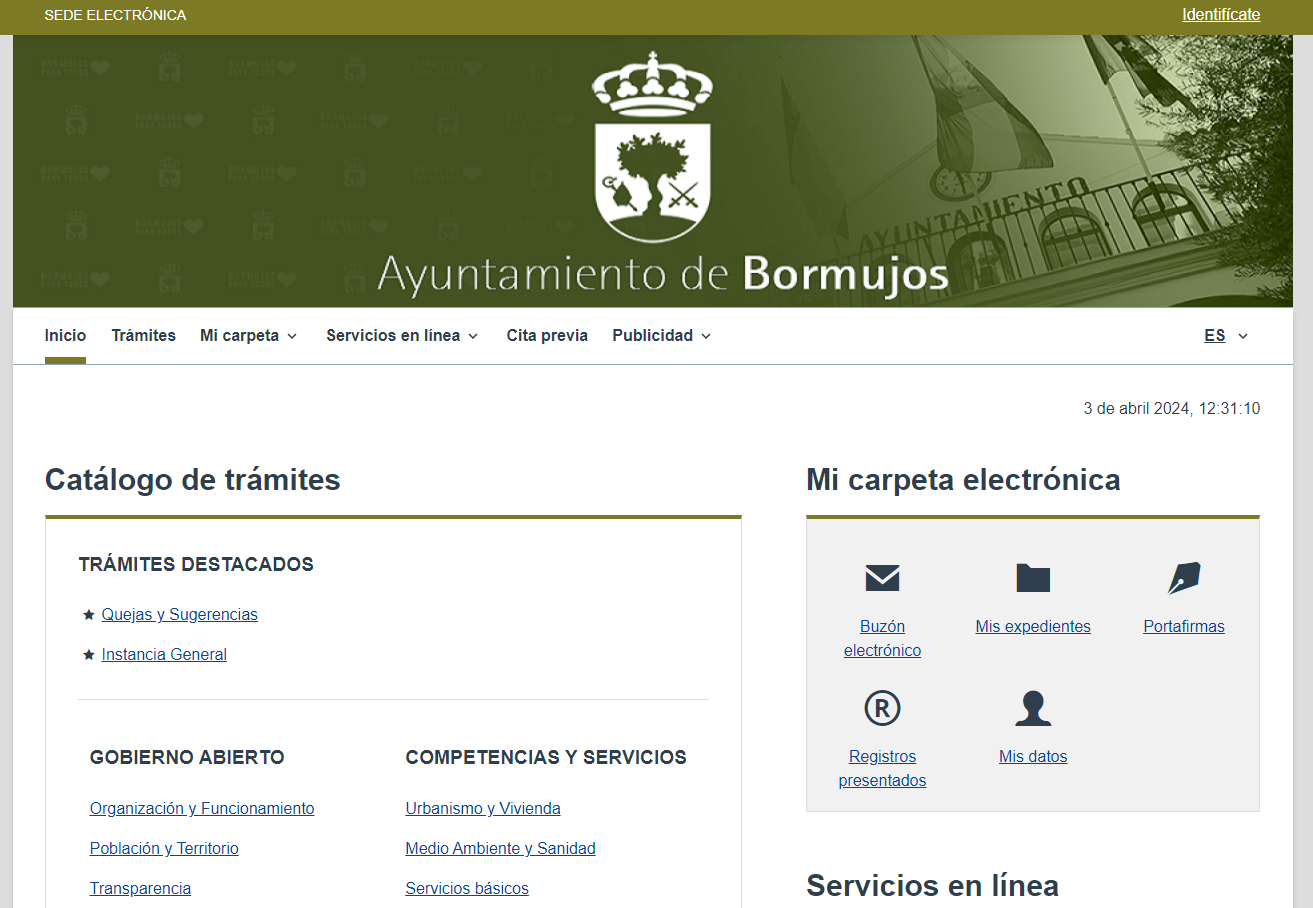1313x908 pixels.
Task: Open Registros presentados via the ® icon
Action: pos(881,707)
